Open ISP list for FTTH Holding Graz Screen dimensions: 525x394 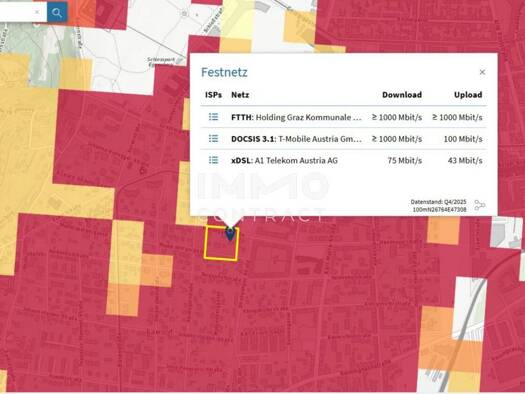tap(213, 117)
